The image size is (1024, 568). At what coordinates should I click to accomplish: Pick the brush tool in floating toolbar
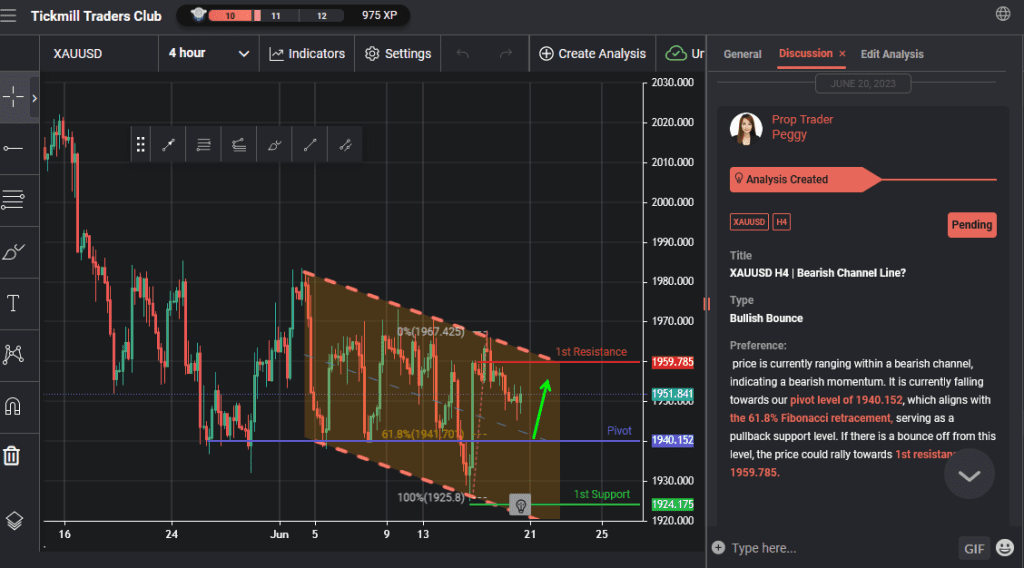point(274,145)
